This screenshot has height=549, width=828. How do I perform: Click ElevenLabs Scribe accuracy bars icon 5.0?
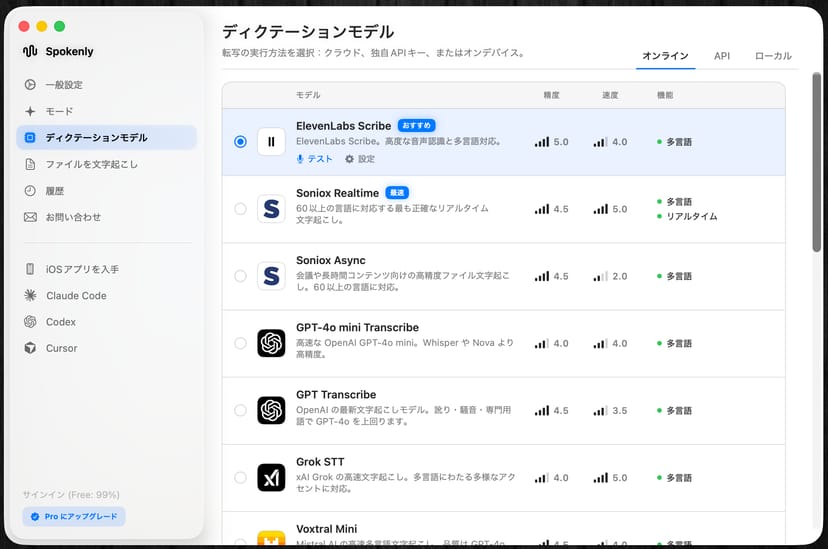point(542,141)
